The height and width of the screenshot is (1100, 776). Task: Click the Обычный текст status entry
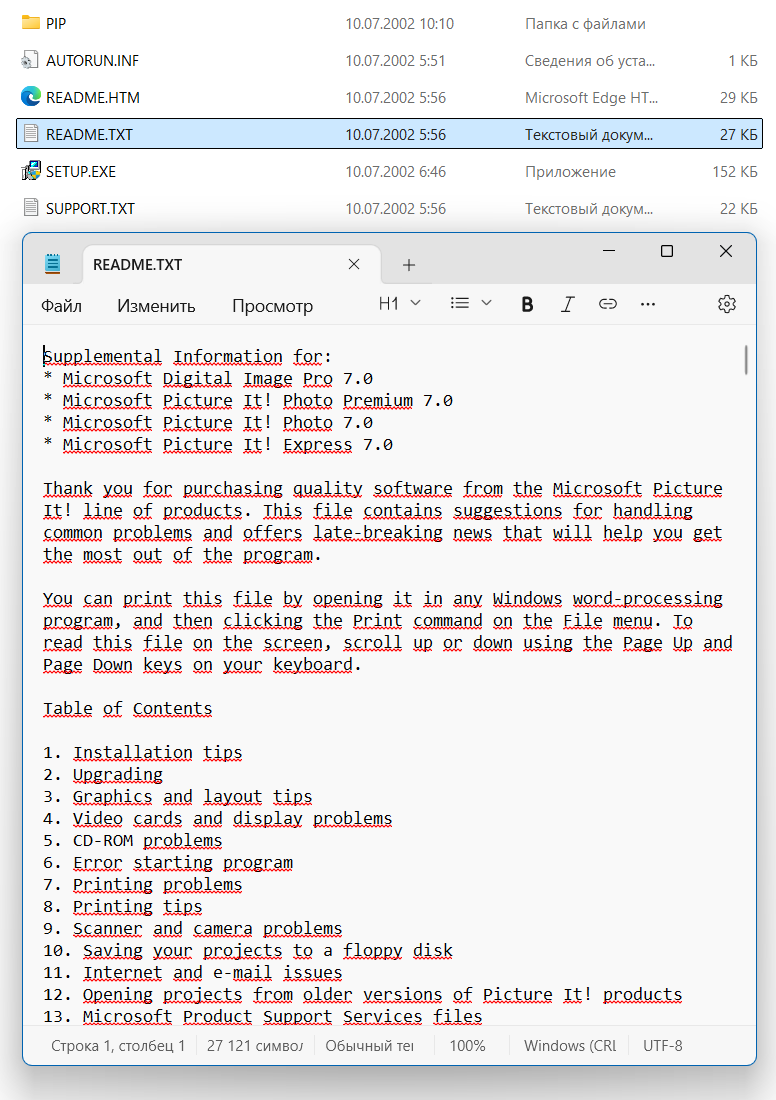pyautogui.click(x=369, y=1045)
